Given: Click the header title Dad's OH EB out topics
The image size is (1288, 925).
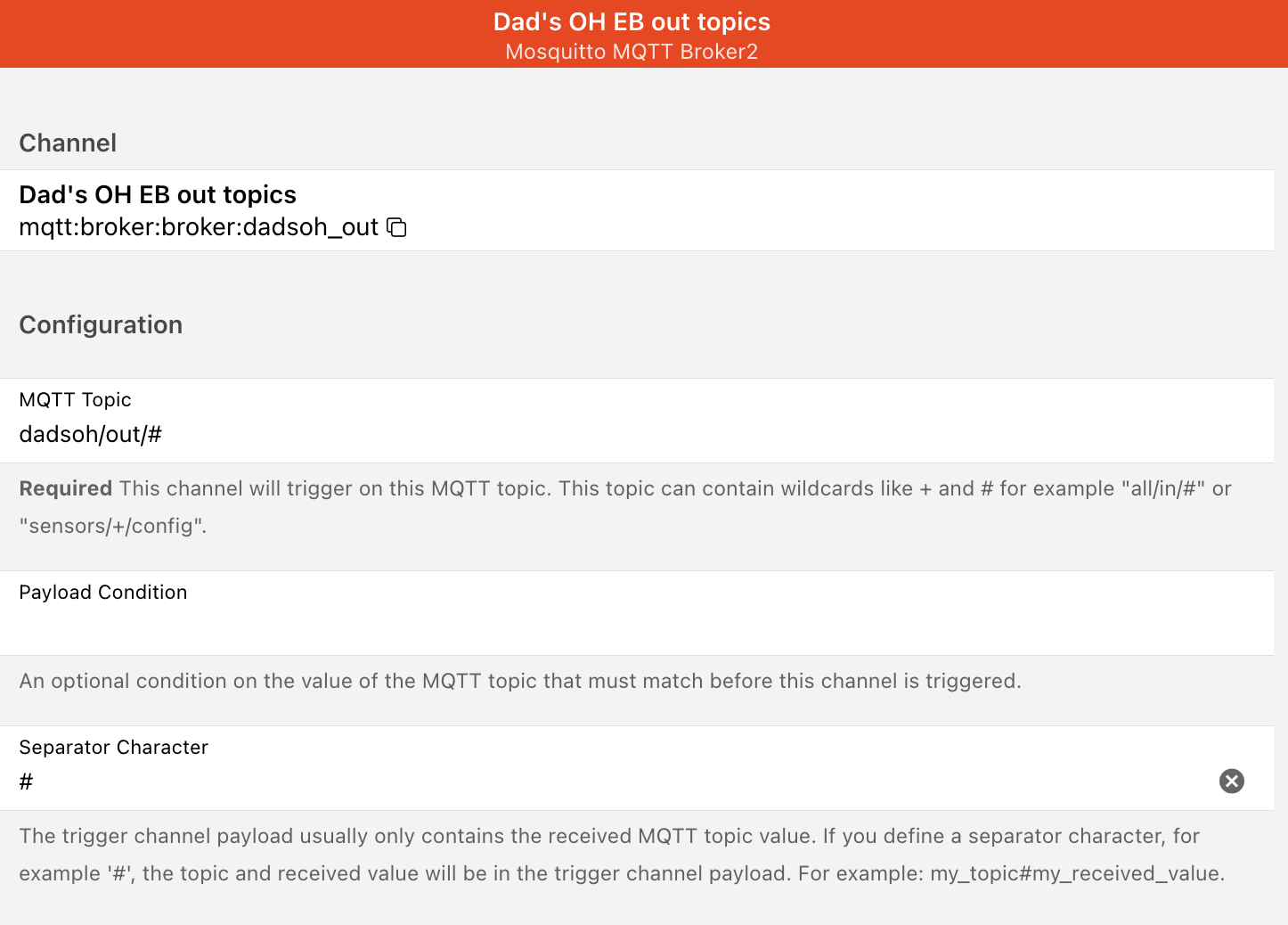Looking at the screenshot, I should 632,21.
